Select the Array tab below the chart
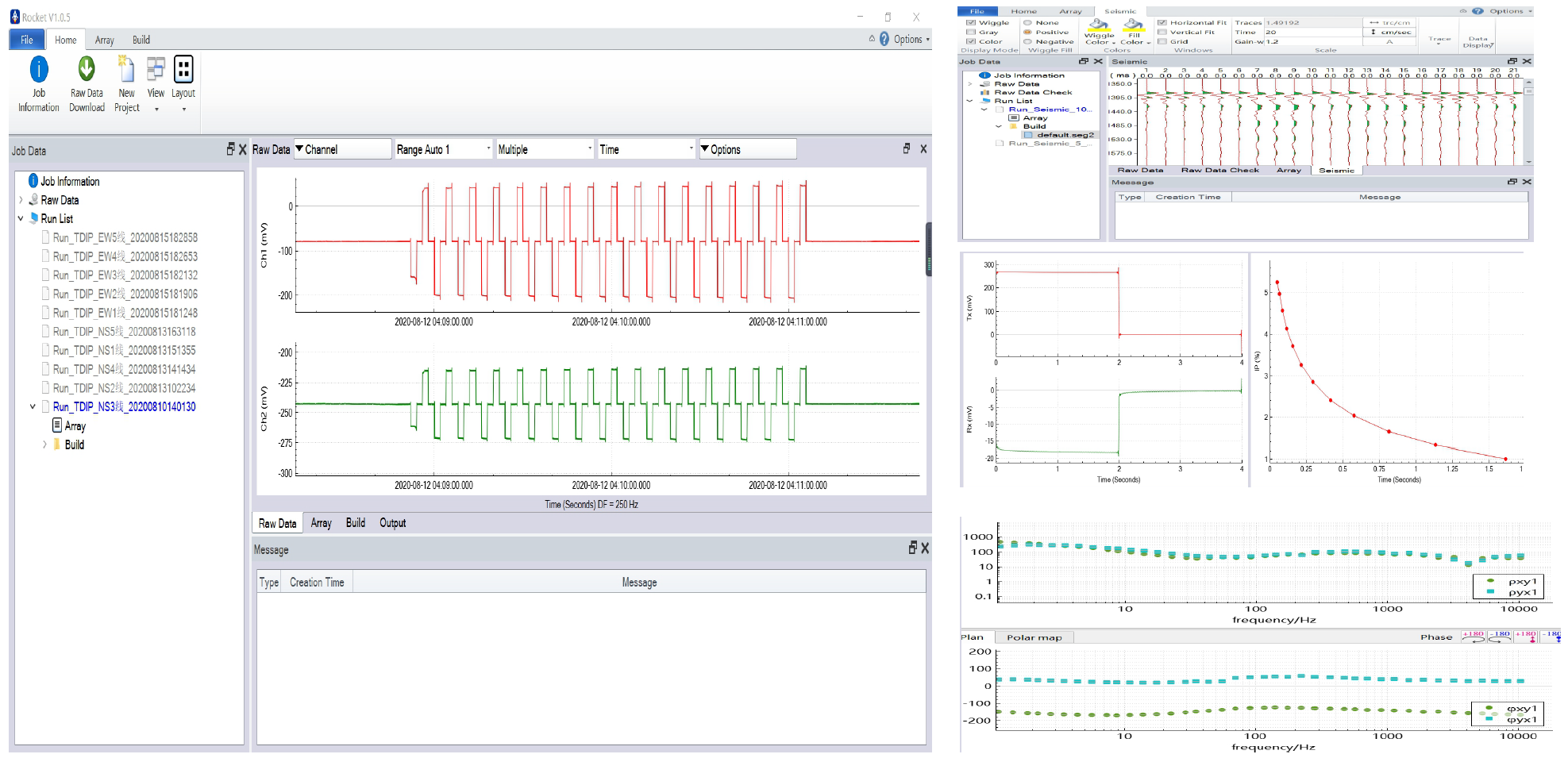Viewport: 1568px width, 758px height. (321, 523)
